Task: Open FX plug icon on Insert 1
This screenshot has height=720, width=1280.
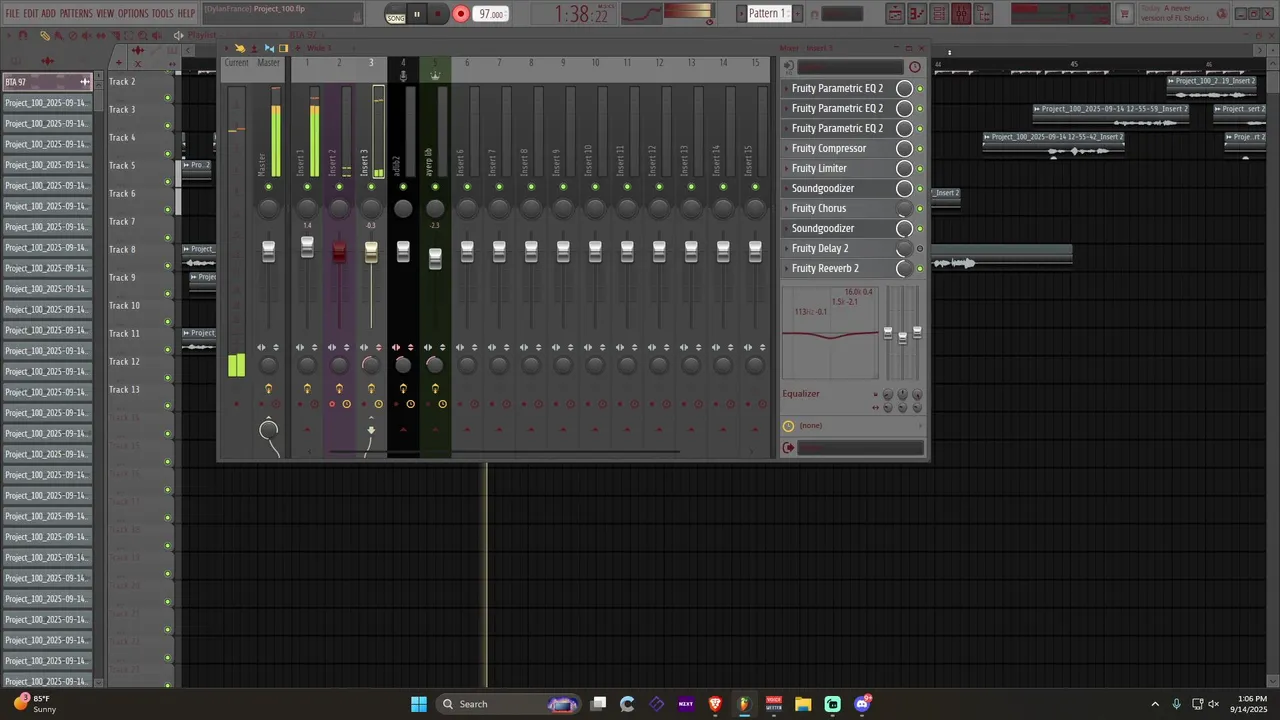Action: point(307,388)
